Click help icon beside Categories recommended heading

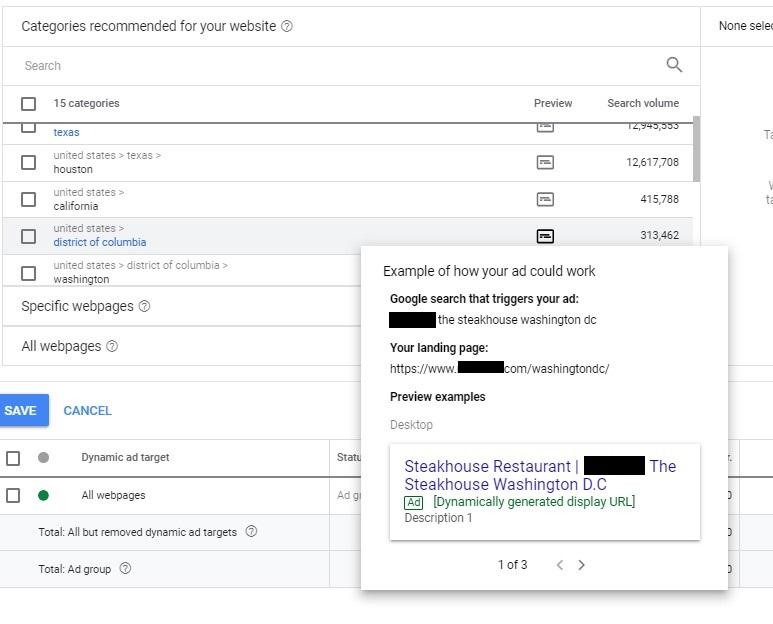(x=286, y=26)
